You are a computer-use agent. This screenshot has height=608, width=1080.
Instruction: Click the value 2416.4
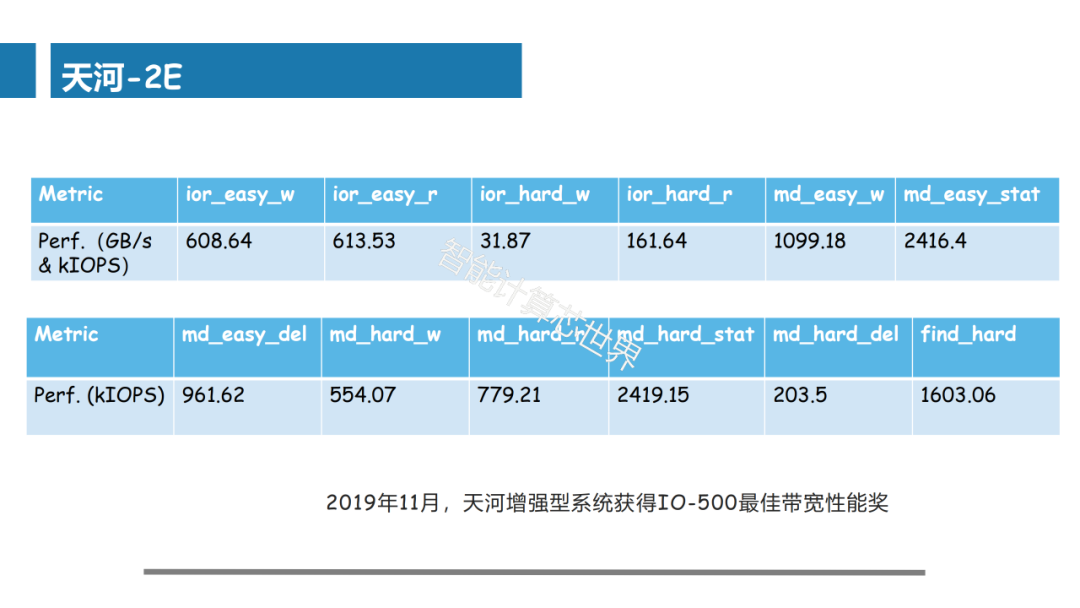point(935,241)
